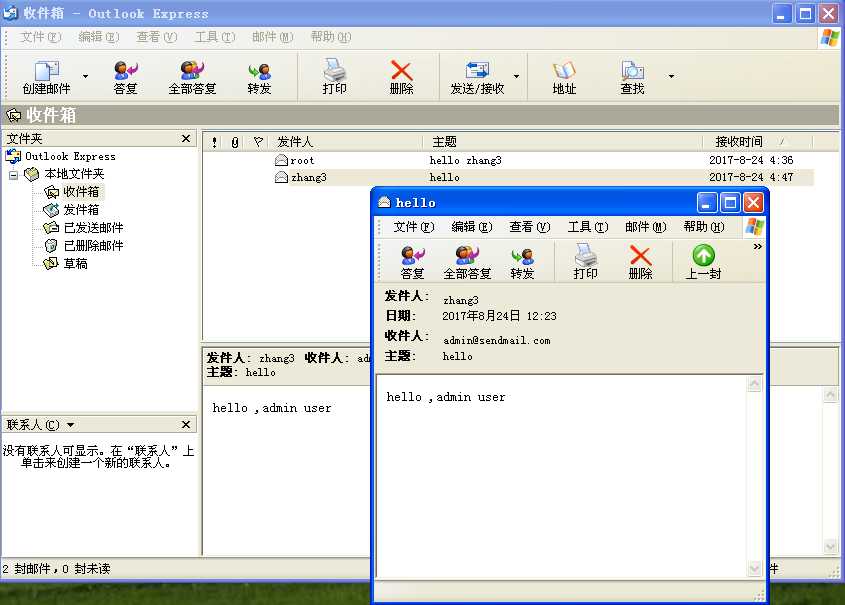
Task: Click Print (打印) in the main toolbar
Action: click(x=334, y=78)
